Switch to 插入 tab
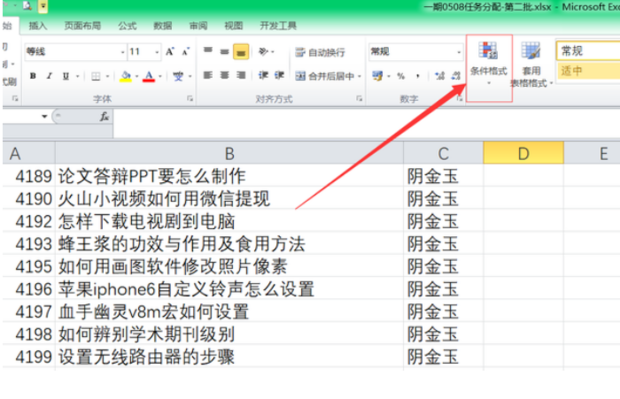620x399 pixels. 38,26
